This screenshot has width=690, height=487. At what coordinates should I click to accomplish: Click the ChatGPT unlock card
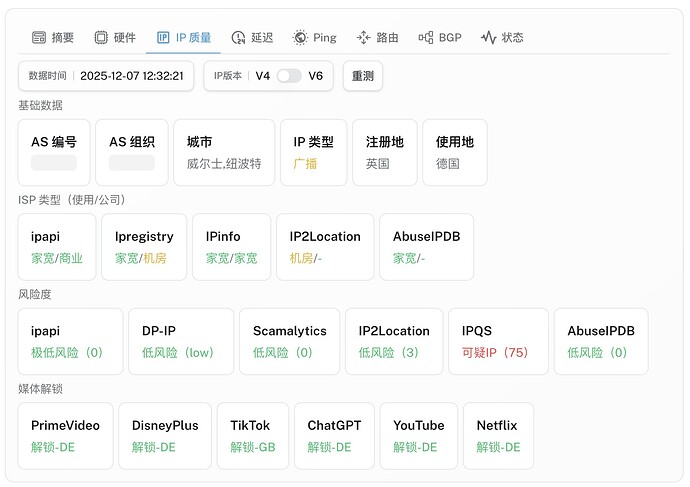334,436
